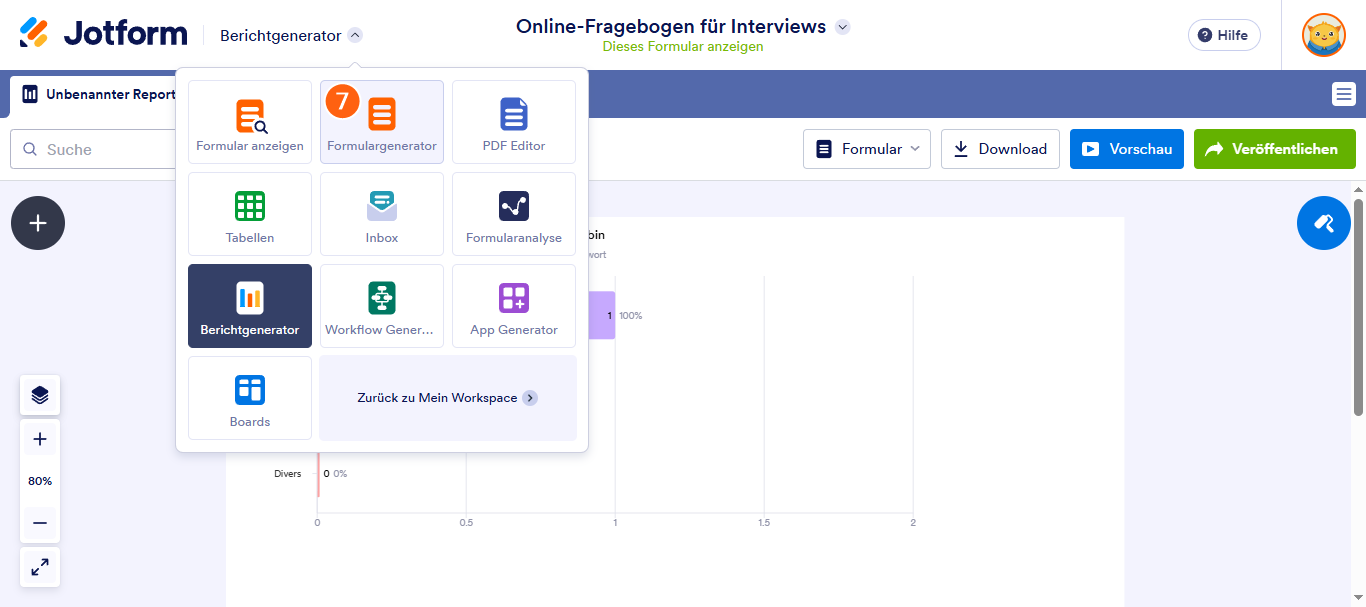This screenshot has width=1366, height=607.
Task: Click the Jotform logo
Action: pos(103,34)
